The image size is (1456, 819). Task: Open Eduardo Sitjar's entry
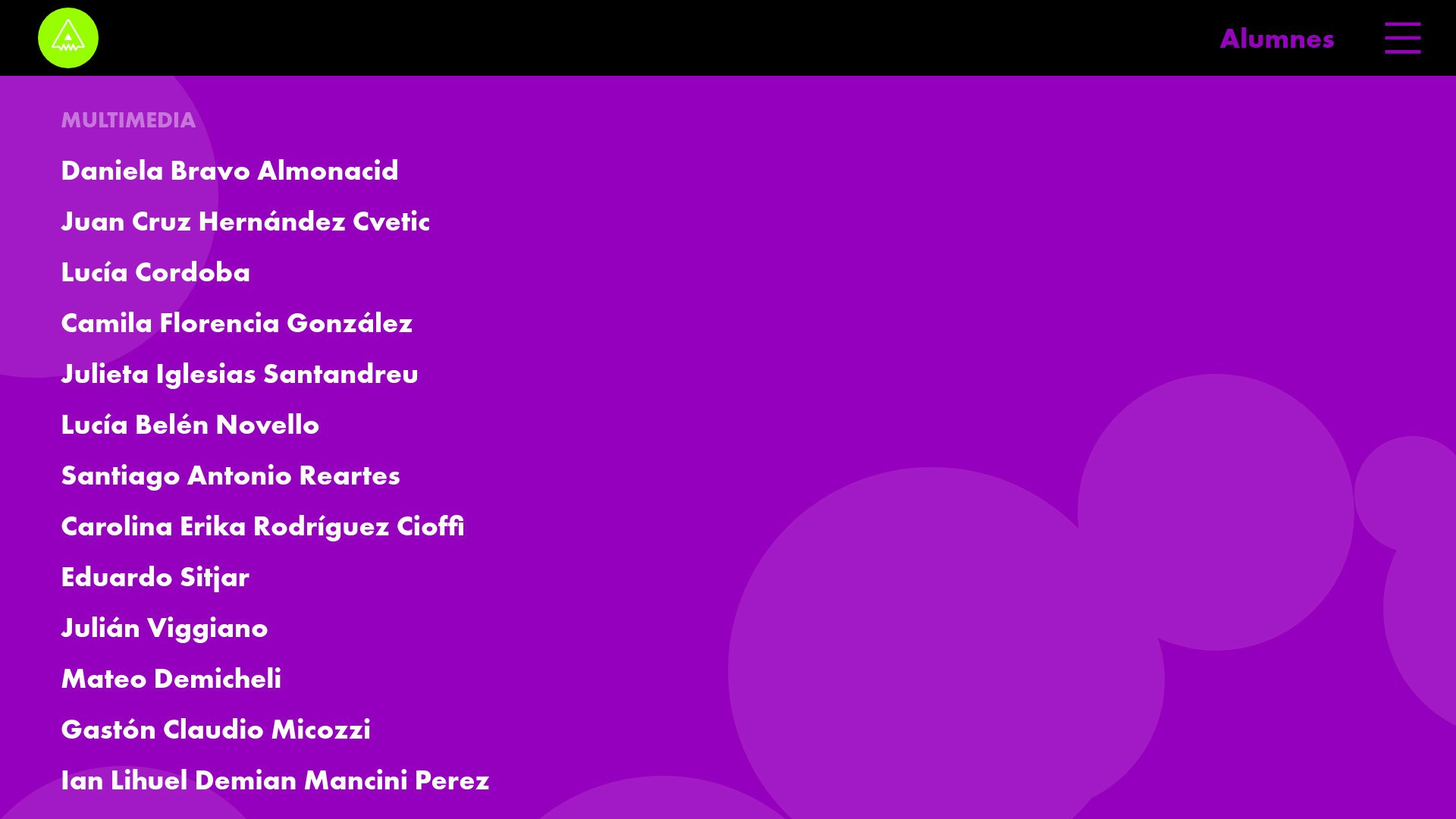(155, 577)
